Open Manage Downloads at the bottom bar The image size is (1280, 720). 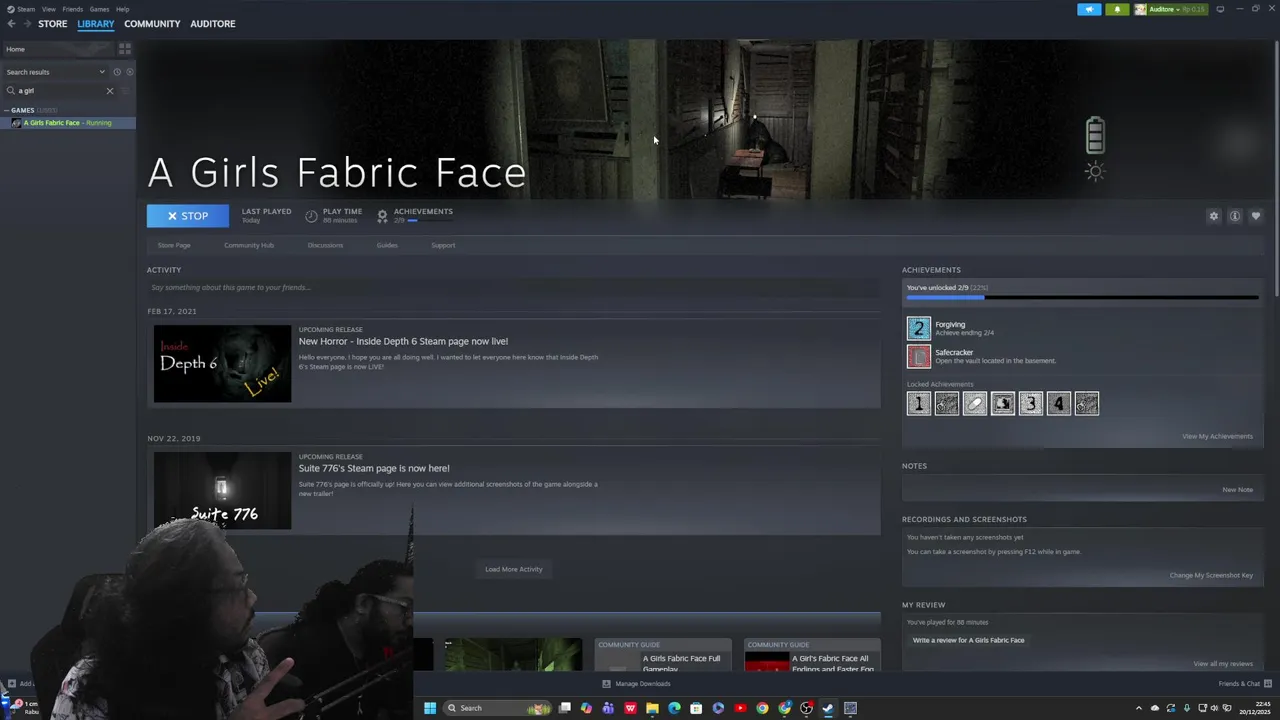[636, 684]
